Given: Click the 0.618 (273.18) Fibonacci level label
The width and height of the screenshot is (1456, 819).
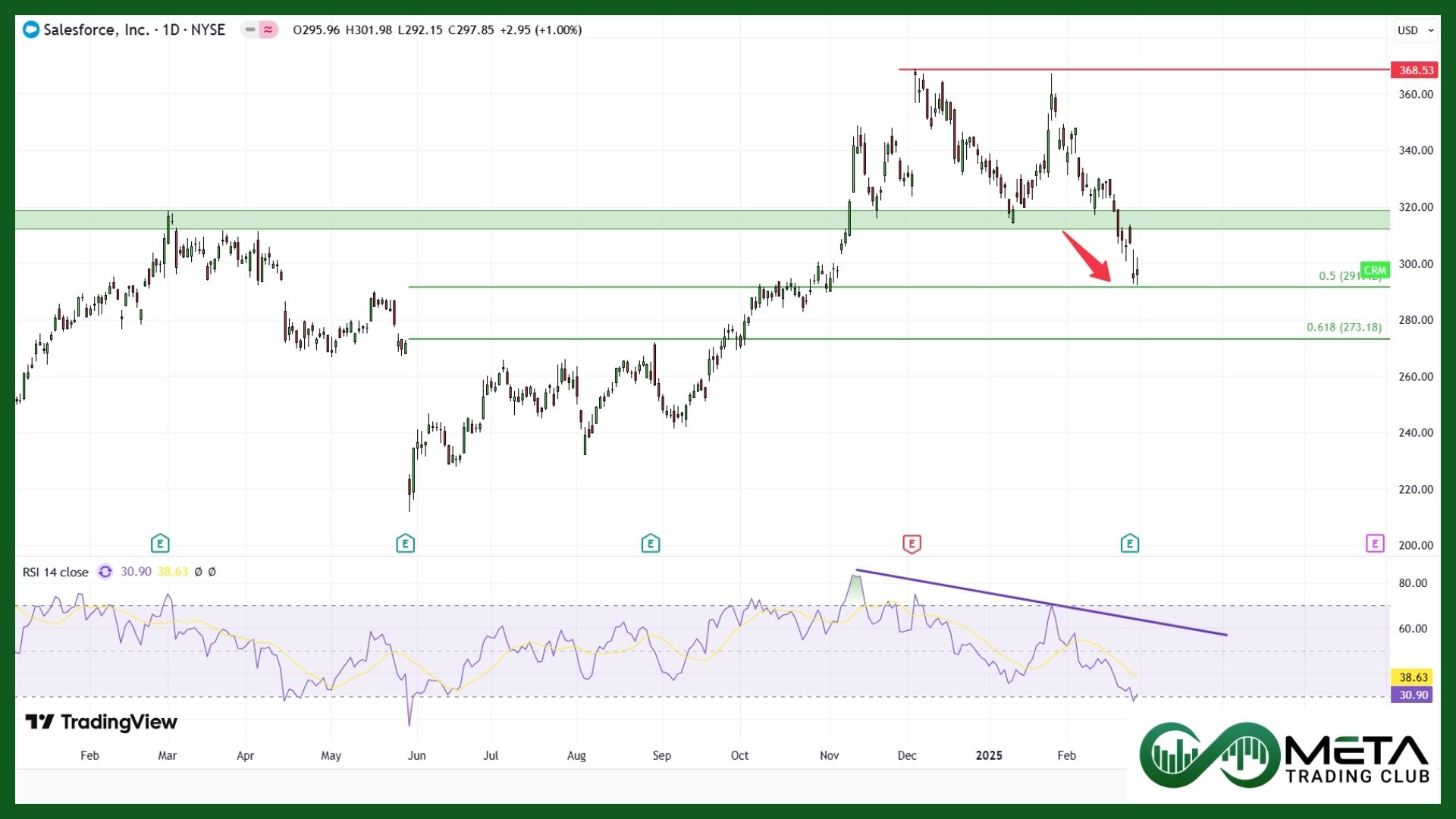Looking at the screenshot, I should click(x=1344, y=327).
